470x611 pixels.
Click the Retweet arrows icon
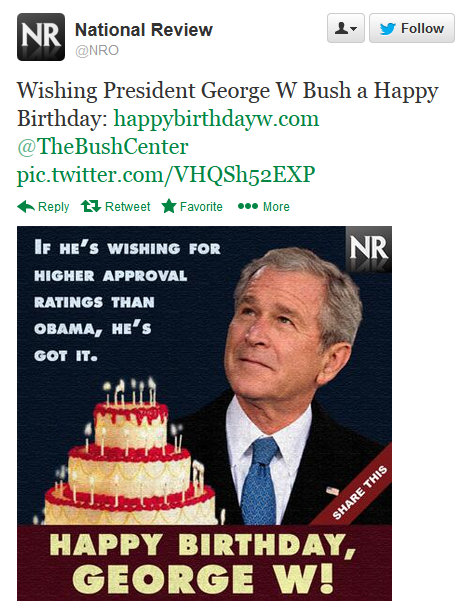coord(91,206)
